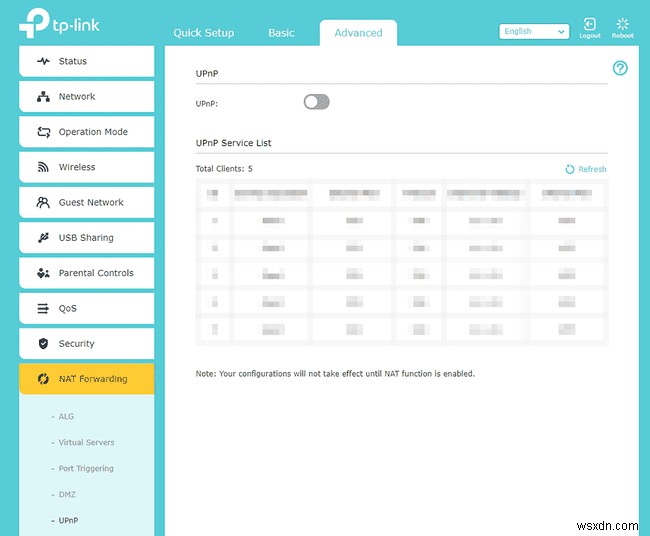Switch to the Quick Setup tab
Screen dimensions: 650x536
(x=204, y=33)
